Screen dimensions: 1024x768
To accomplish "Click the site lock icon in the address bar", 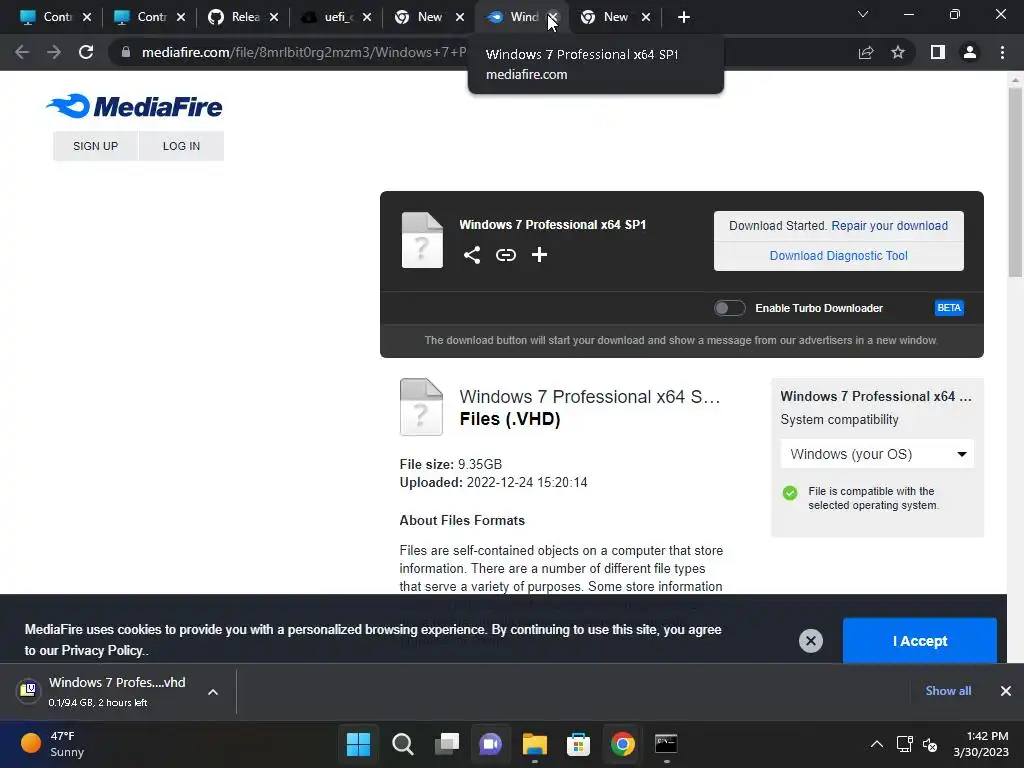I will coord(125,52).
